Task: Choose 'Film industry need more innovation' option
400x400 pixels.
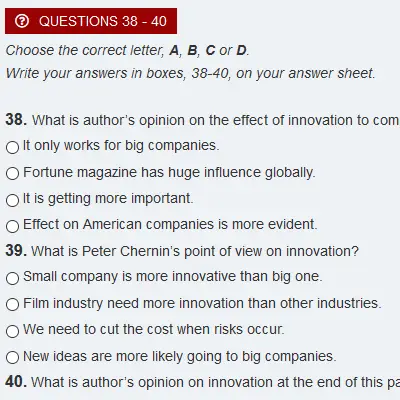Action: click(x=12, y=304)
